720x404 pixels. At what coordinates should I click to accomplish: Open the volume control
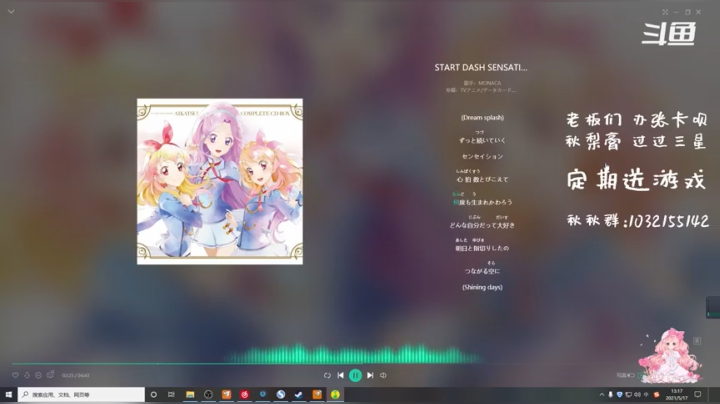[x=383, y=375]
